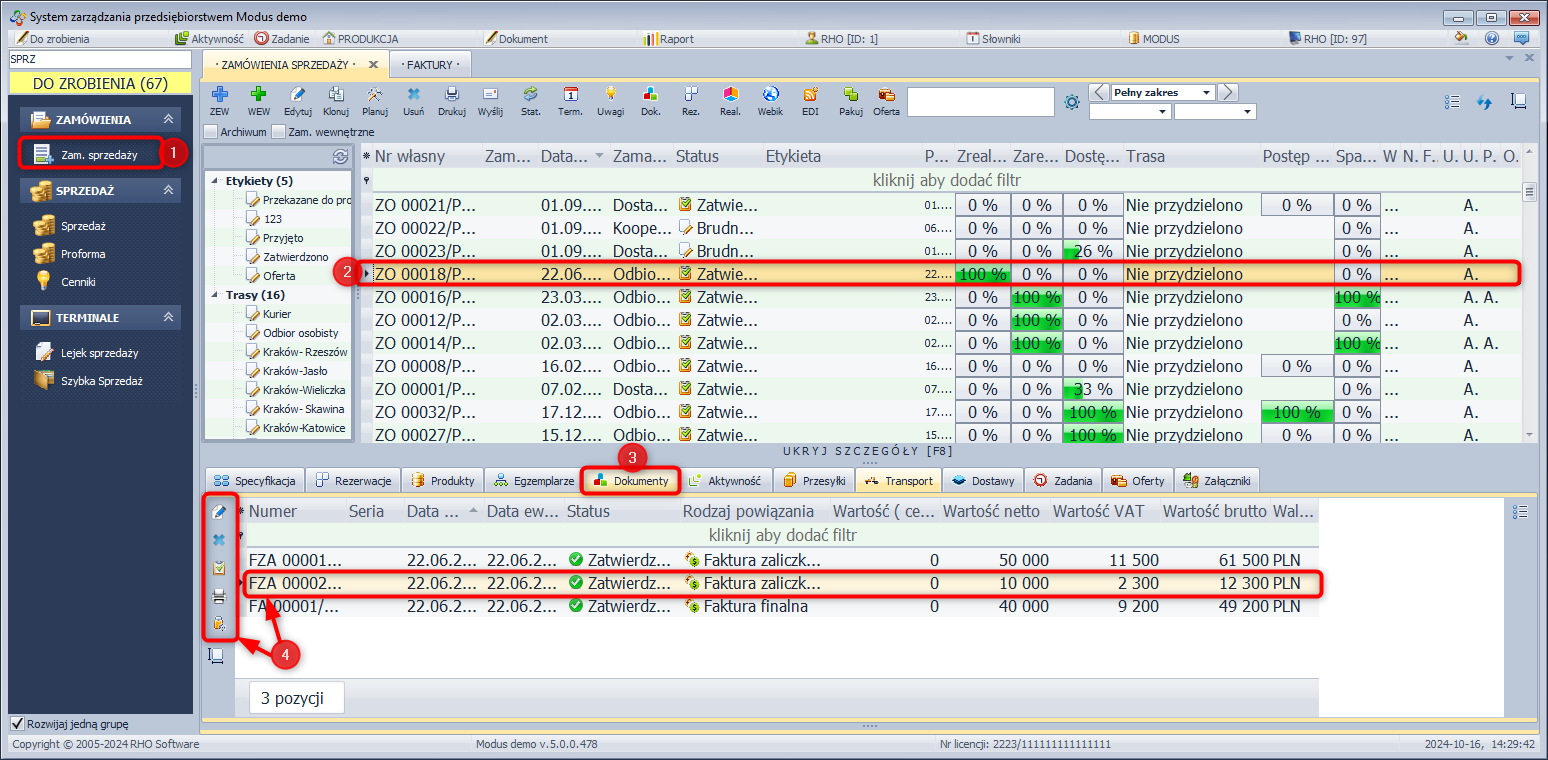The height and width of the screenshot is (760, 1548).
Task: Click the Usuń delete icon in toolbar
Action: click(x=413, y=94)
